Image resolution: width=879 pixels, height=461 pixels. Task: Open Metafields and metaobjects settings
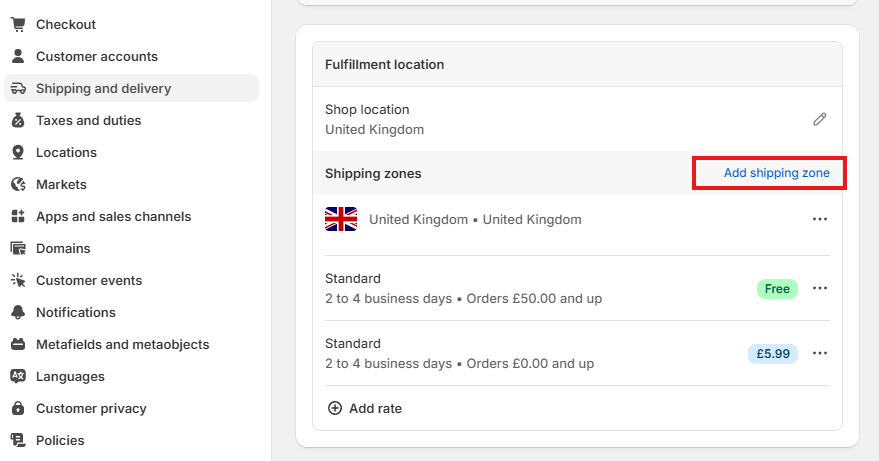(122, 344)
